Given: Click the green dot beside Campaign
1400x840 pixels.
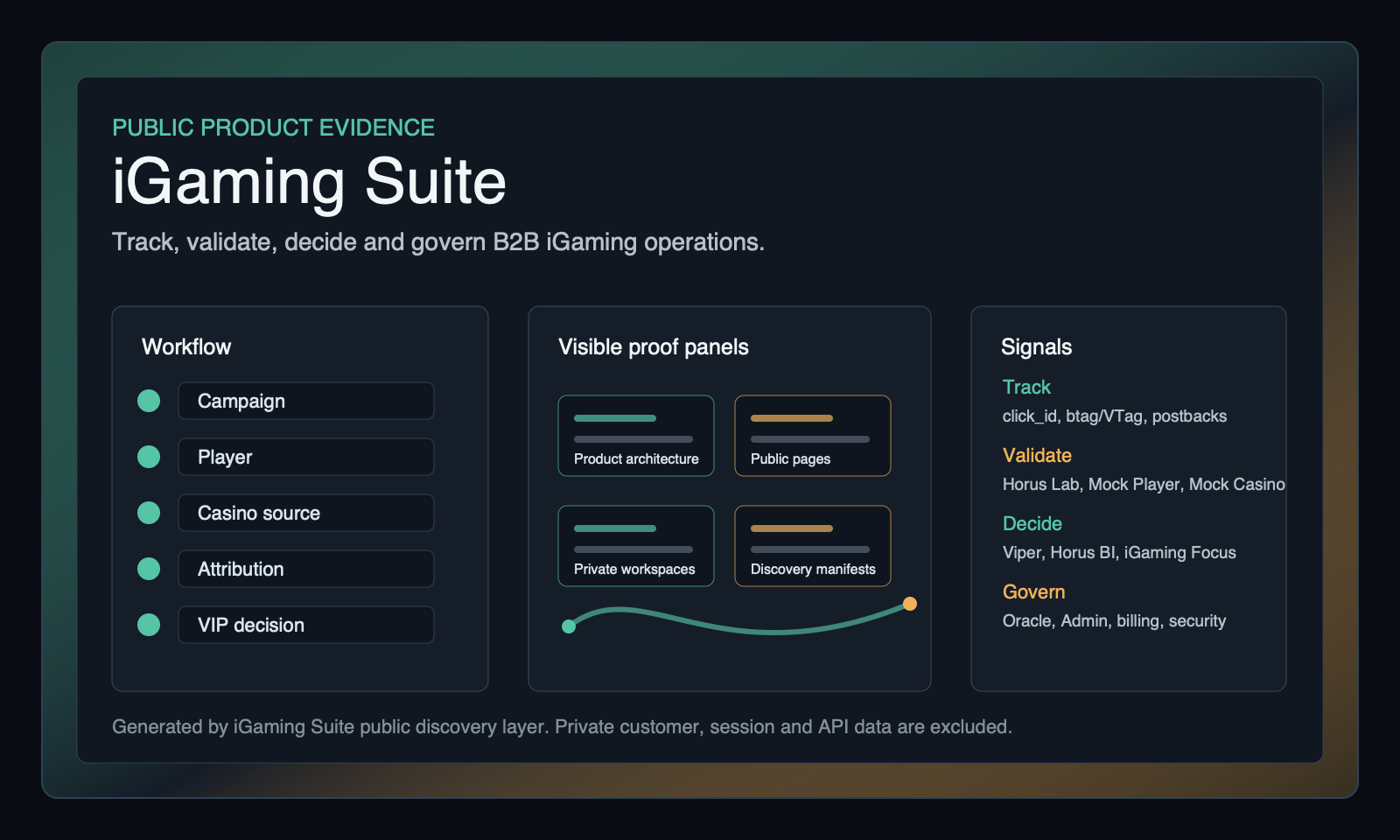Looking at the screenshot, I should 149,401.
